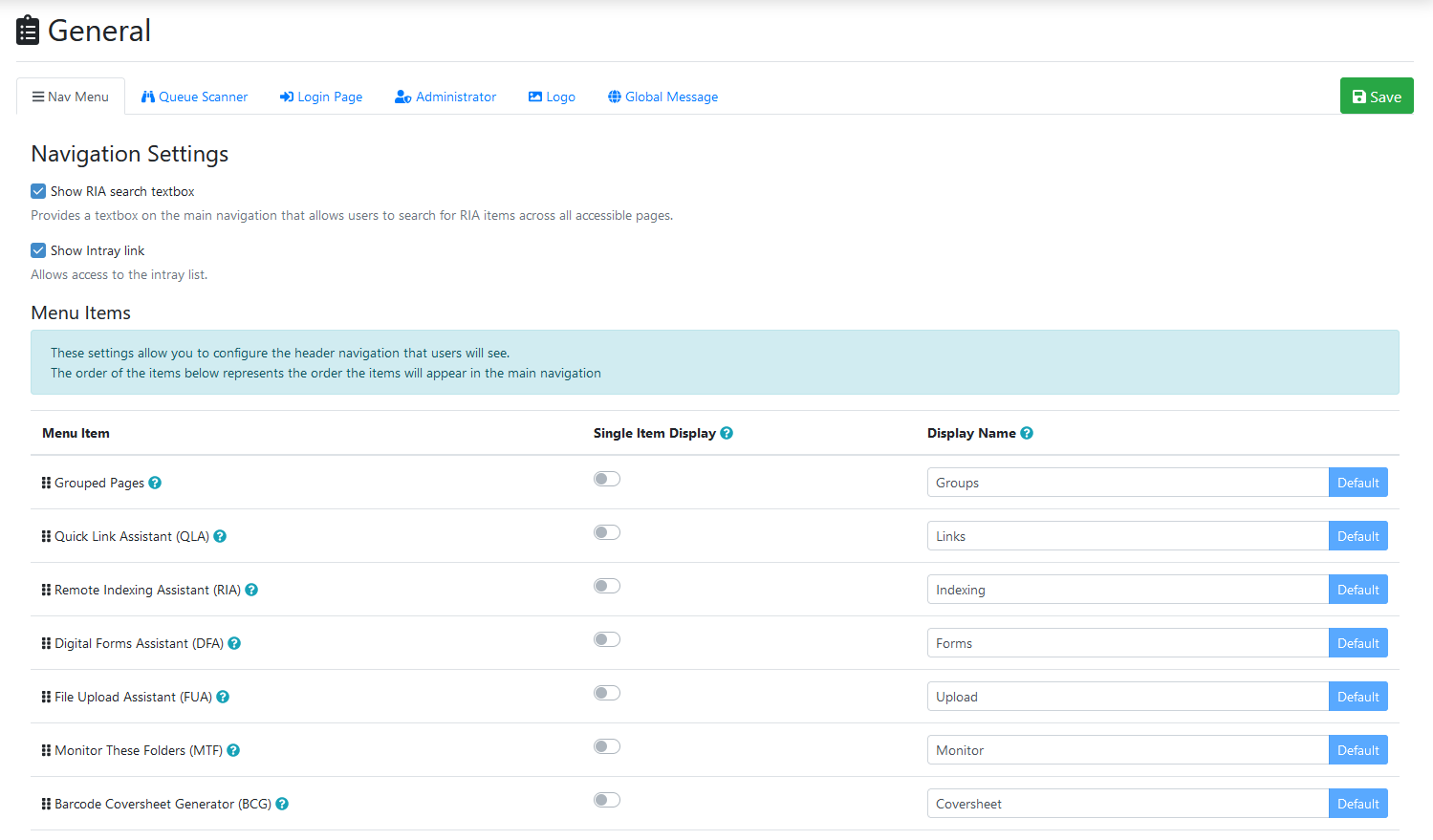Click drag handle icon for Digital Forms Assistant
The width and height of the screenshot is (1433, 840).
tap(46, 643)
